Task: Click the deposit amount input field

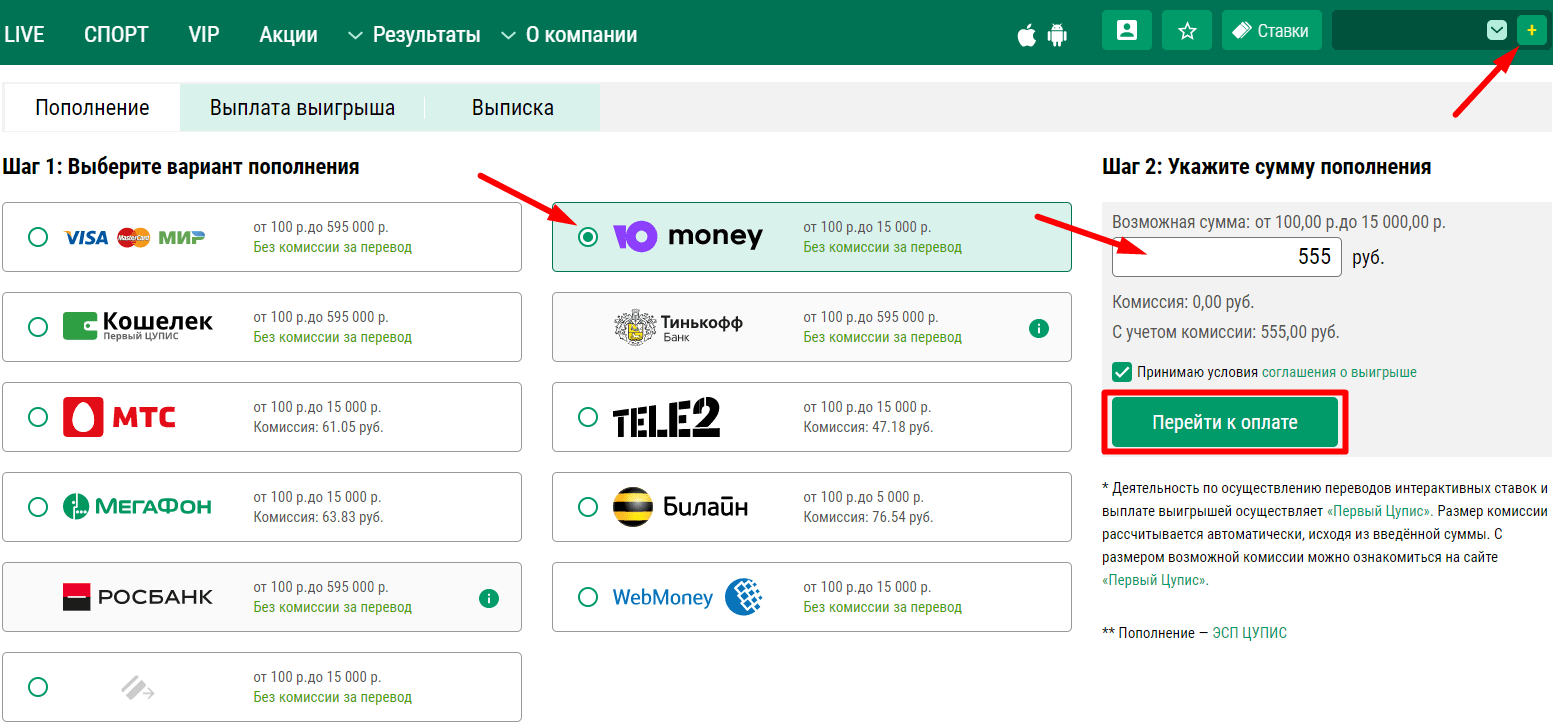Action: [1227, 257]
